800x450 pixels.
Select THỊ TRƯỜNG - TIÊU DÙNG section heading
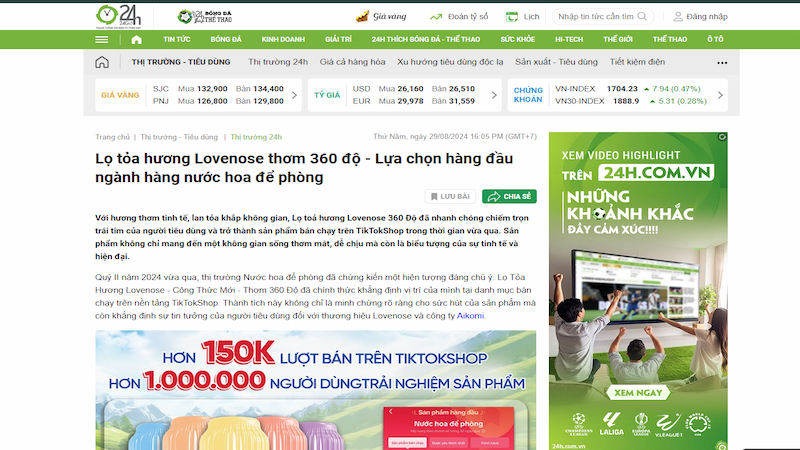click(x=181, y=62)
